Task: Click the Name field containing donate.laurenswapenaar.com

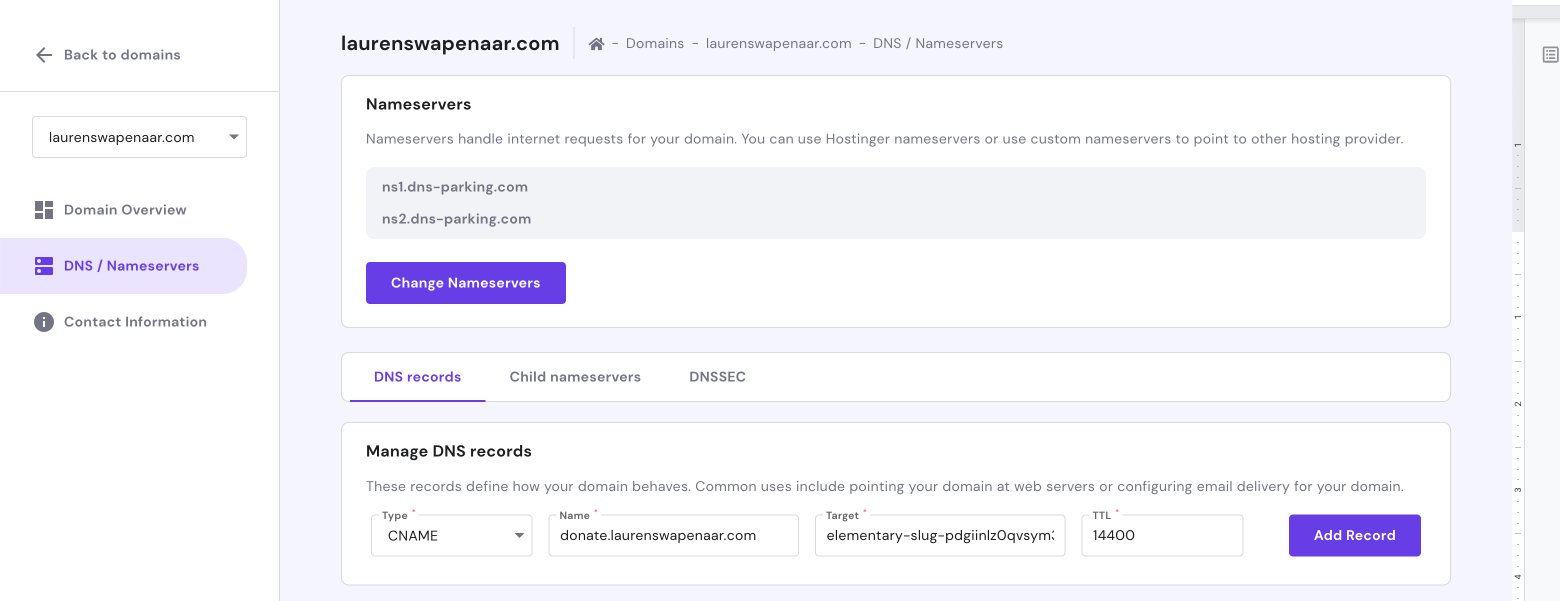Action: tap(673, 535)
